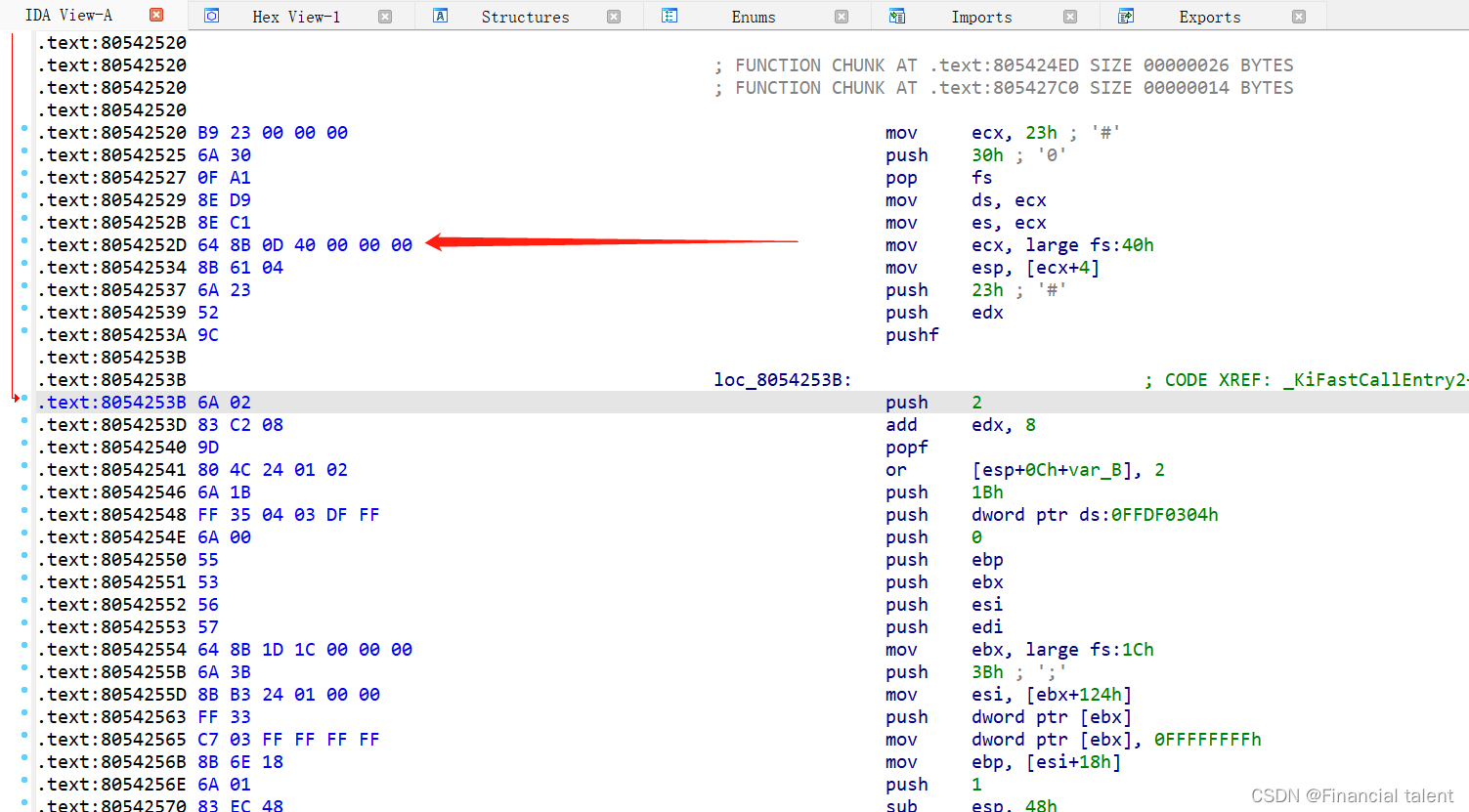Viewport: 1469px width, 812px height.
Task: Toggle breakpoint dot at .text:80542534
Action: click(24, 263)
